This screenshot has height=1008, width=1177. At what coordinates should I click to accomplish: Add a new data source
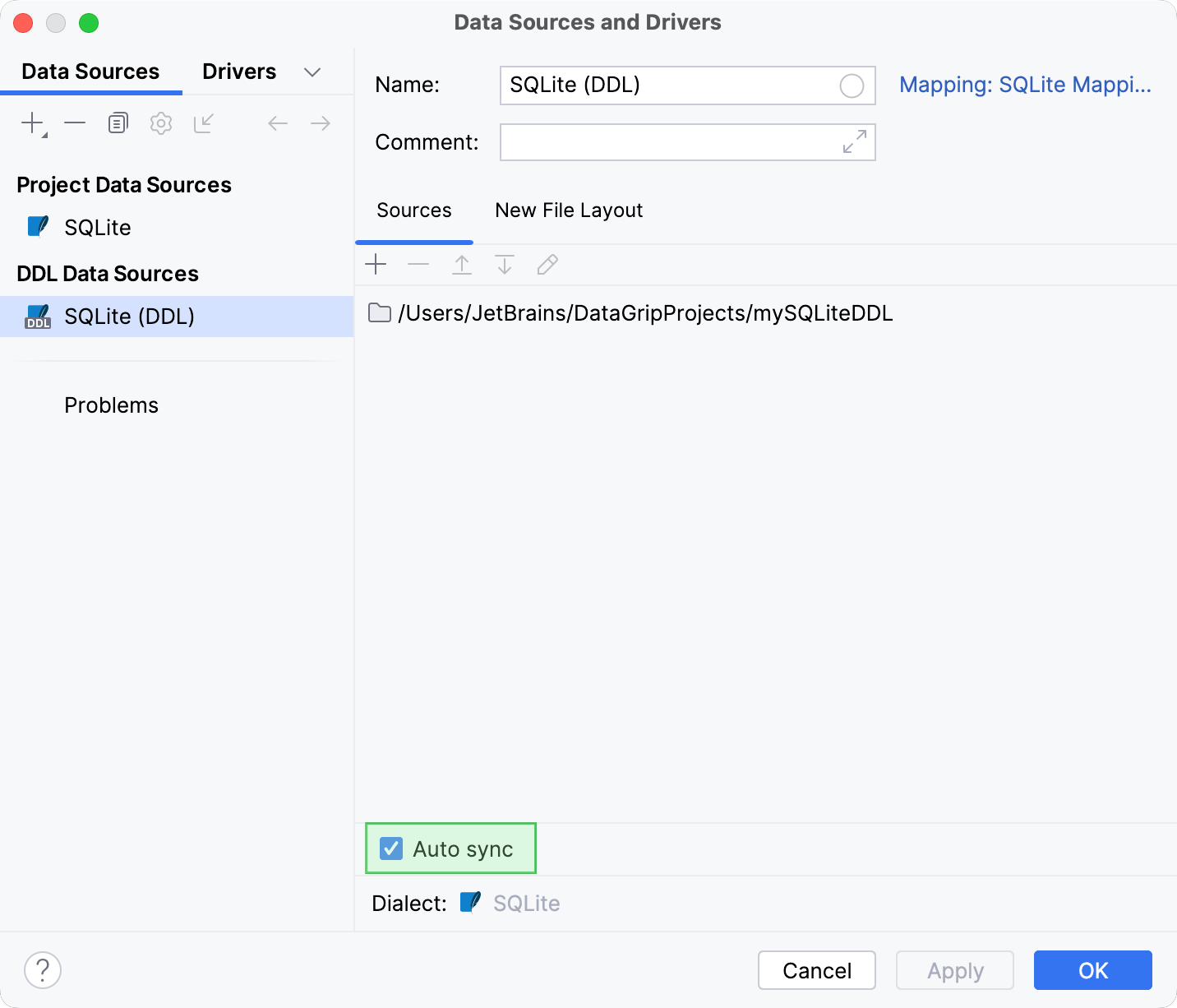30,123
